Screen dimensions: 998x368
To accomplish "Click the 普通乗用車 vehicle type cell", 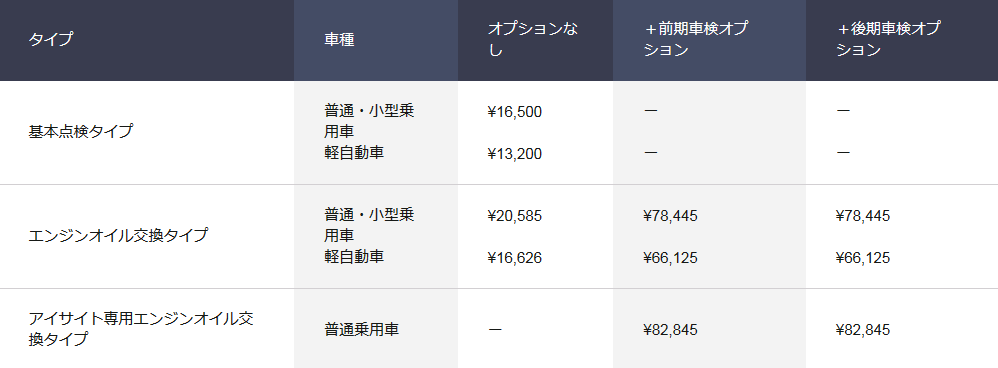I will click(362, 330).
